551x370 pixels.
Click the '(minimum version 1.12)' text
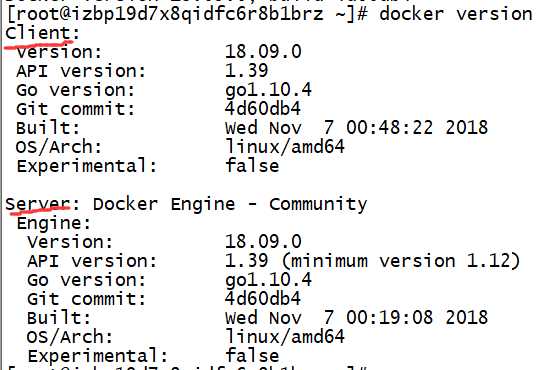(x=401, y=261)
